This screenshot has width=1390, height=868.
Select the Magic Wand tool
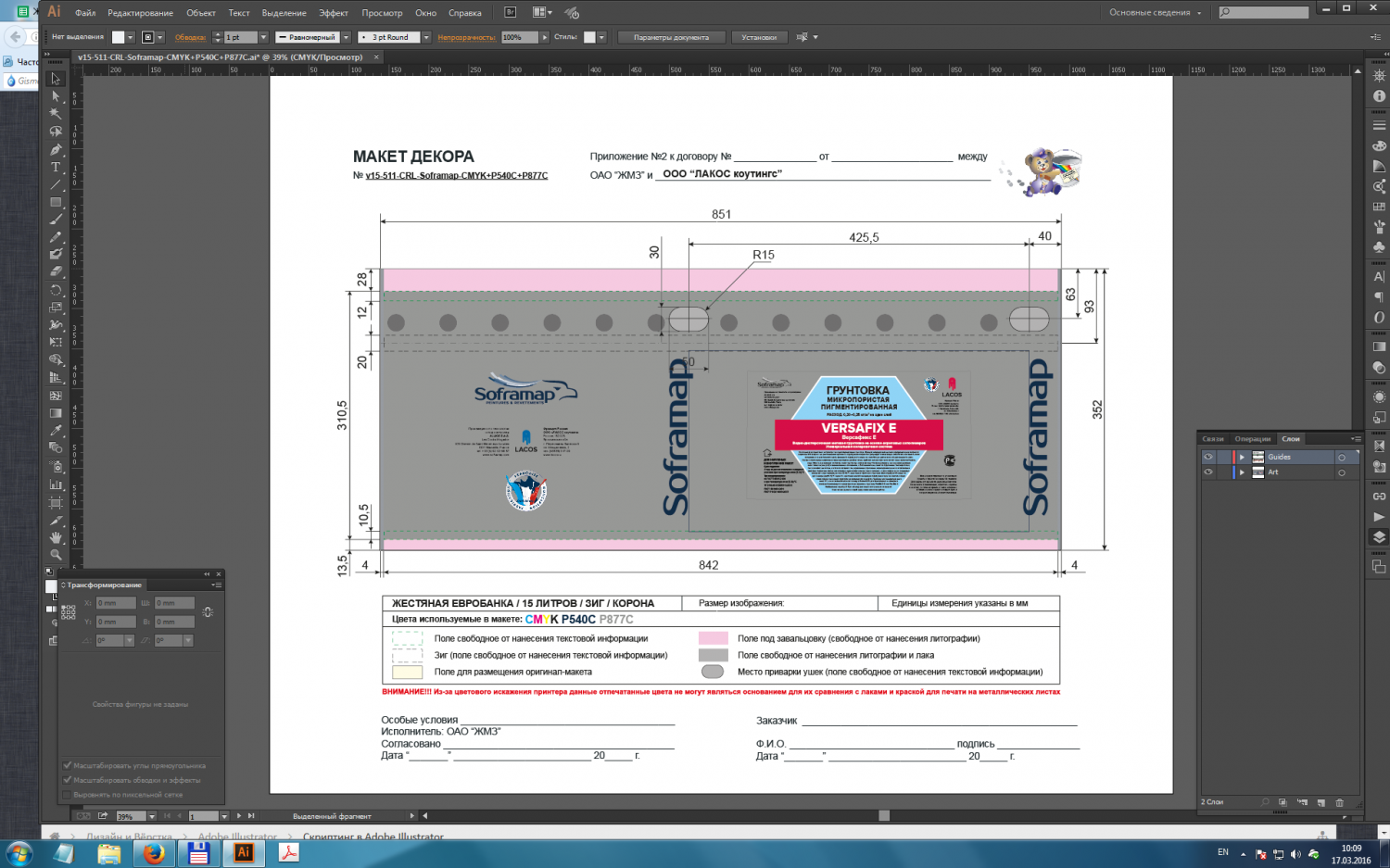click(56, 114)
